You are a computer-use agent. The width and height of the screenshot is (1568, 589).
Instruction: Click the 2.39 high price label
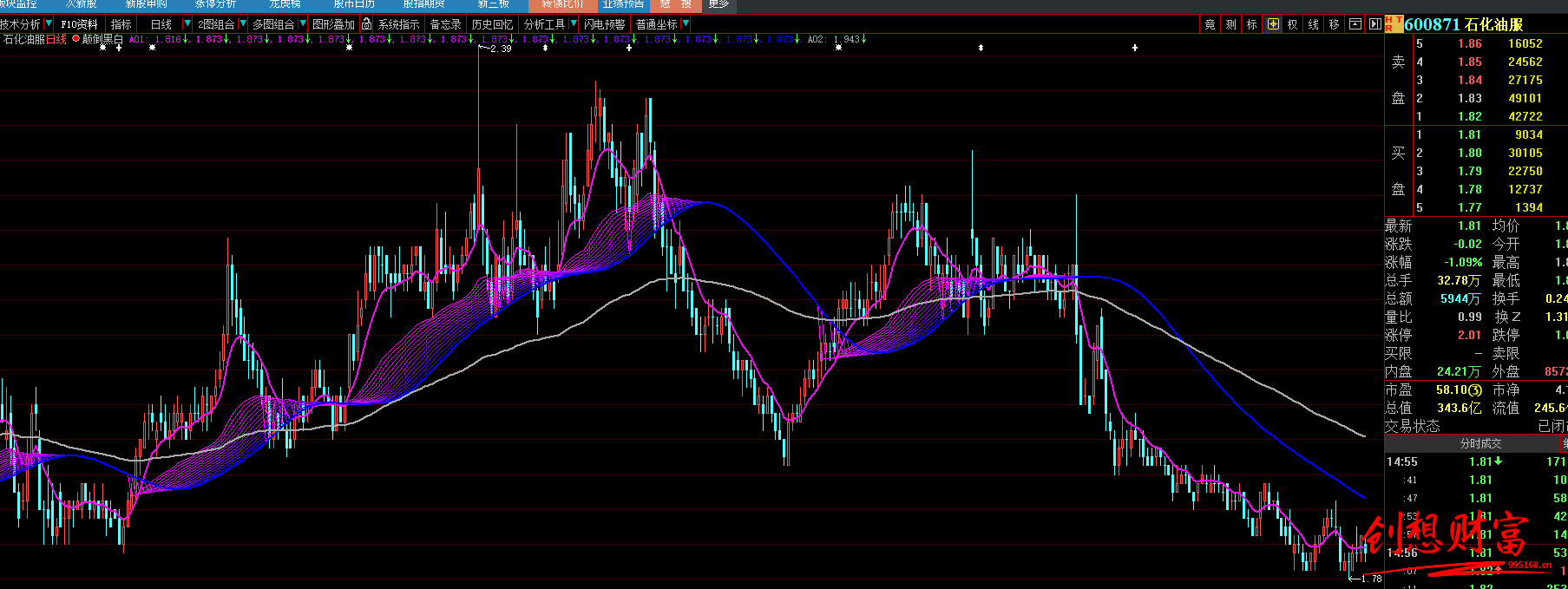[501, 49]
